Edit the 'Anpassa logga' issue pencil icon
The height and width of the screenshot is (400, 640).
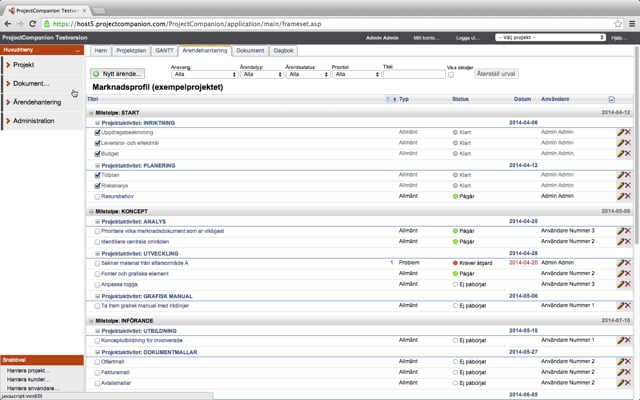click(x=620, y=284)
